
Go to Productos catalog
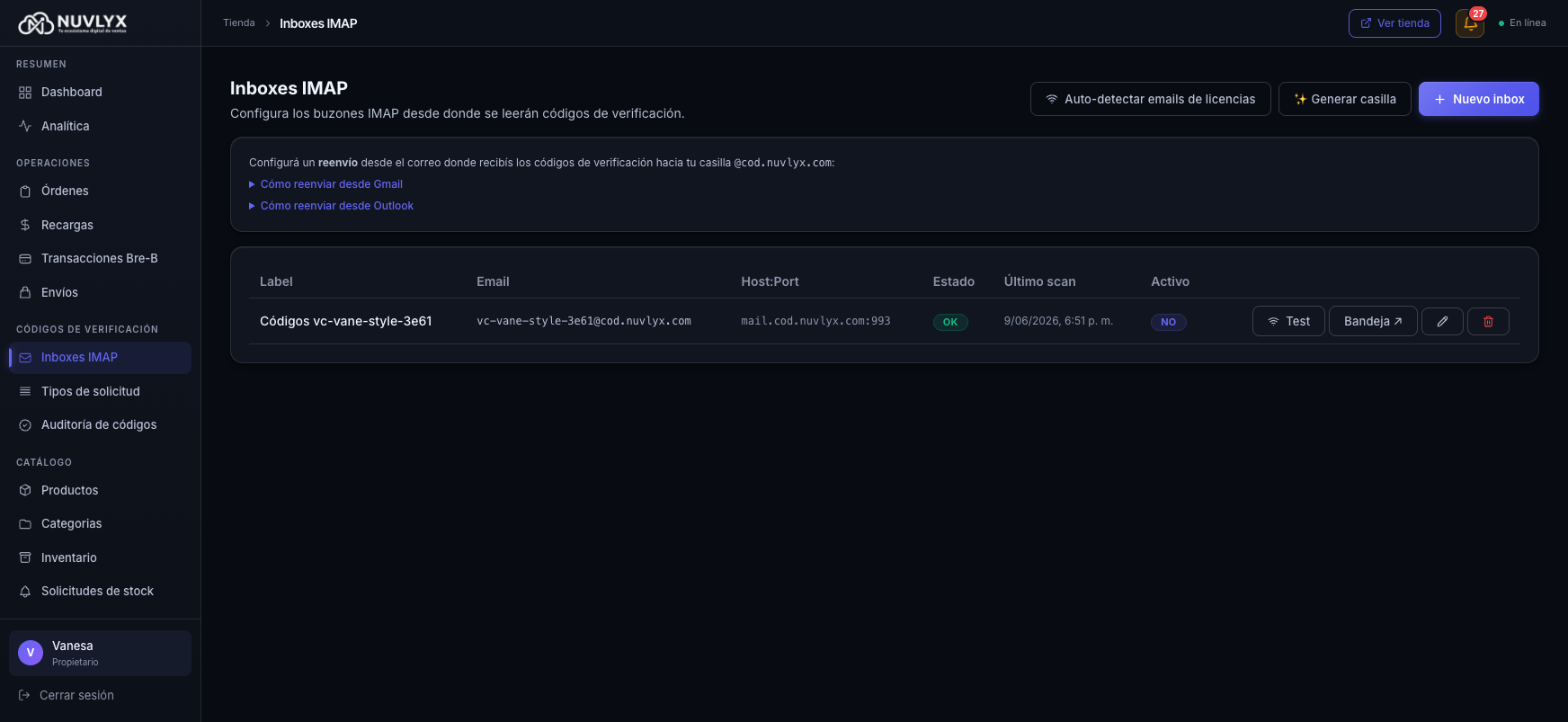100,490
